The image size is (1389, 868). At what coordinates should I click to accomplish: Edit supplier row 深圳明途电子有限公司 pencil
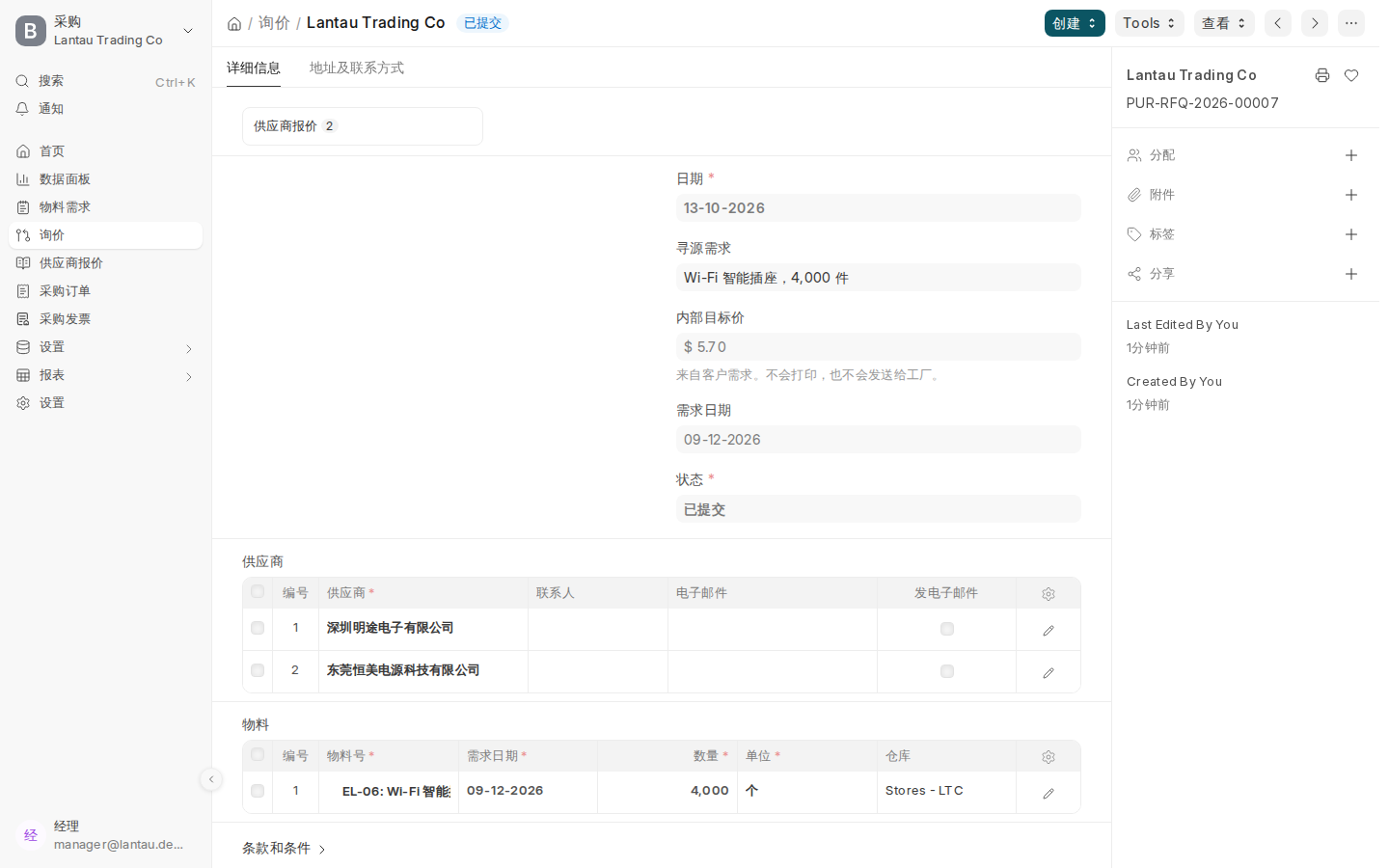coord(1049,630)
